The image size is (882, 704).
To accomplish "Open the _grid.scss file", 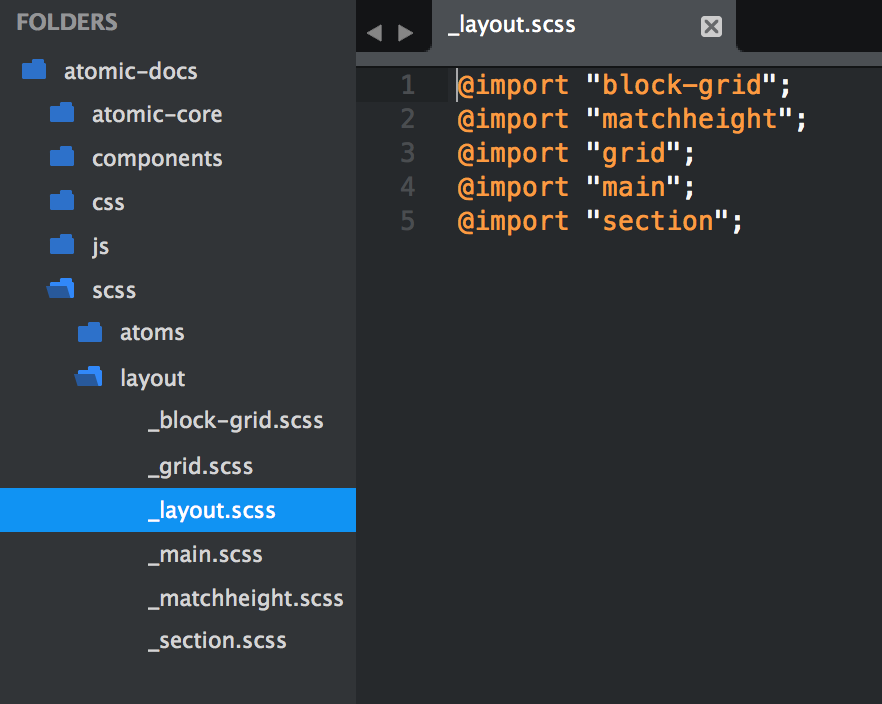I will (x=200, y=466).
